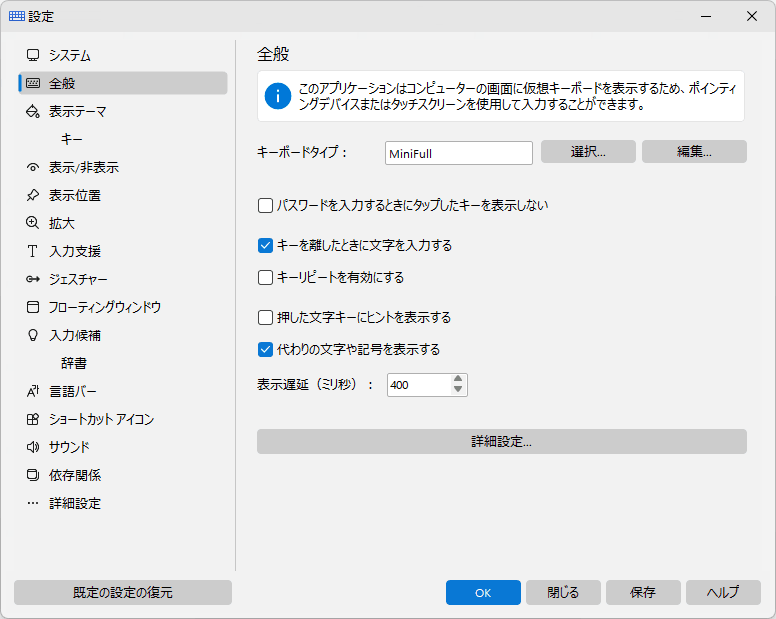The width and height of the screenshot is (776, 619).
Task: Click the wide 詳細設定... button
Action: tap(502, 441)
